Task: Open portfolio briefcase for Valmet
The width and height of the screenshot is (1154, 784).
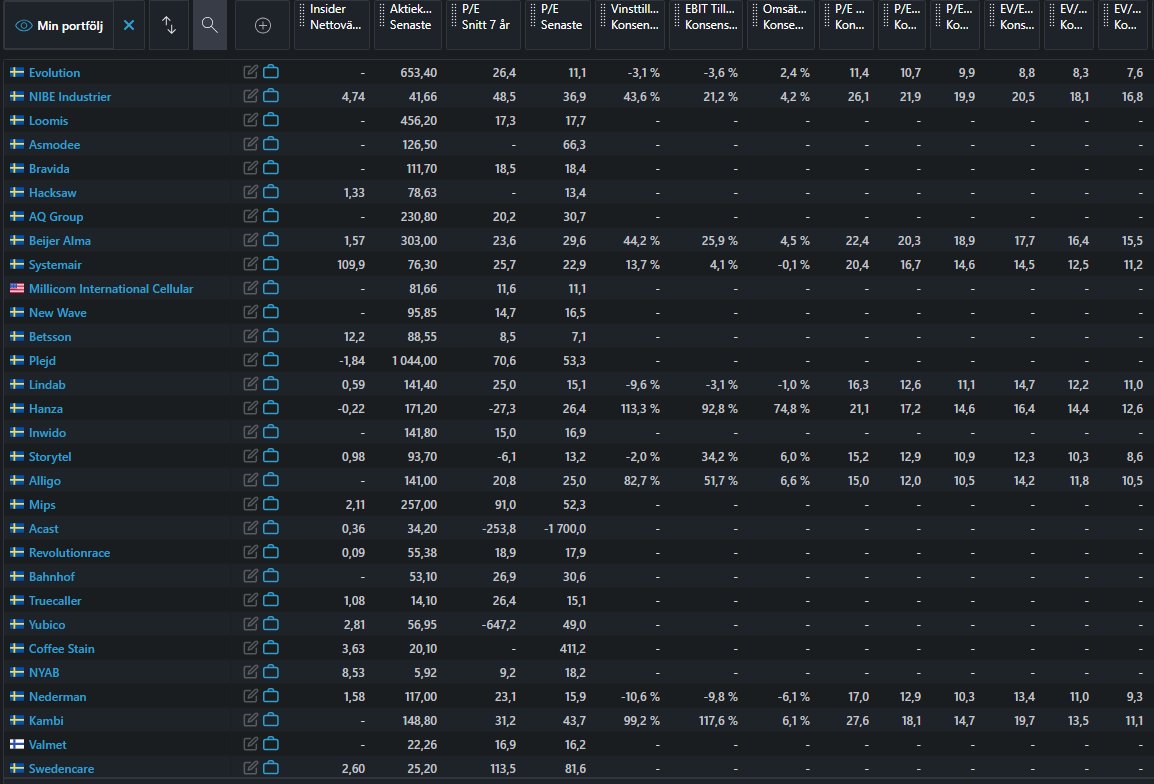Action: [271, 744]
